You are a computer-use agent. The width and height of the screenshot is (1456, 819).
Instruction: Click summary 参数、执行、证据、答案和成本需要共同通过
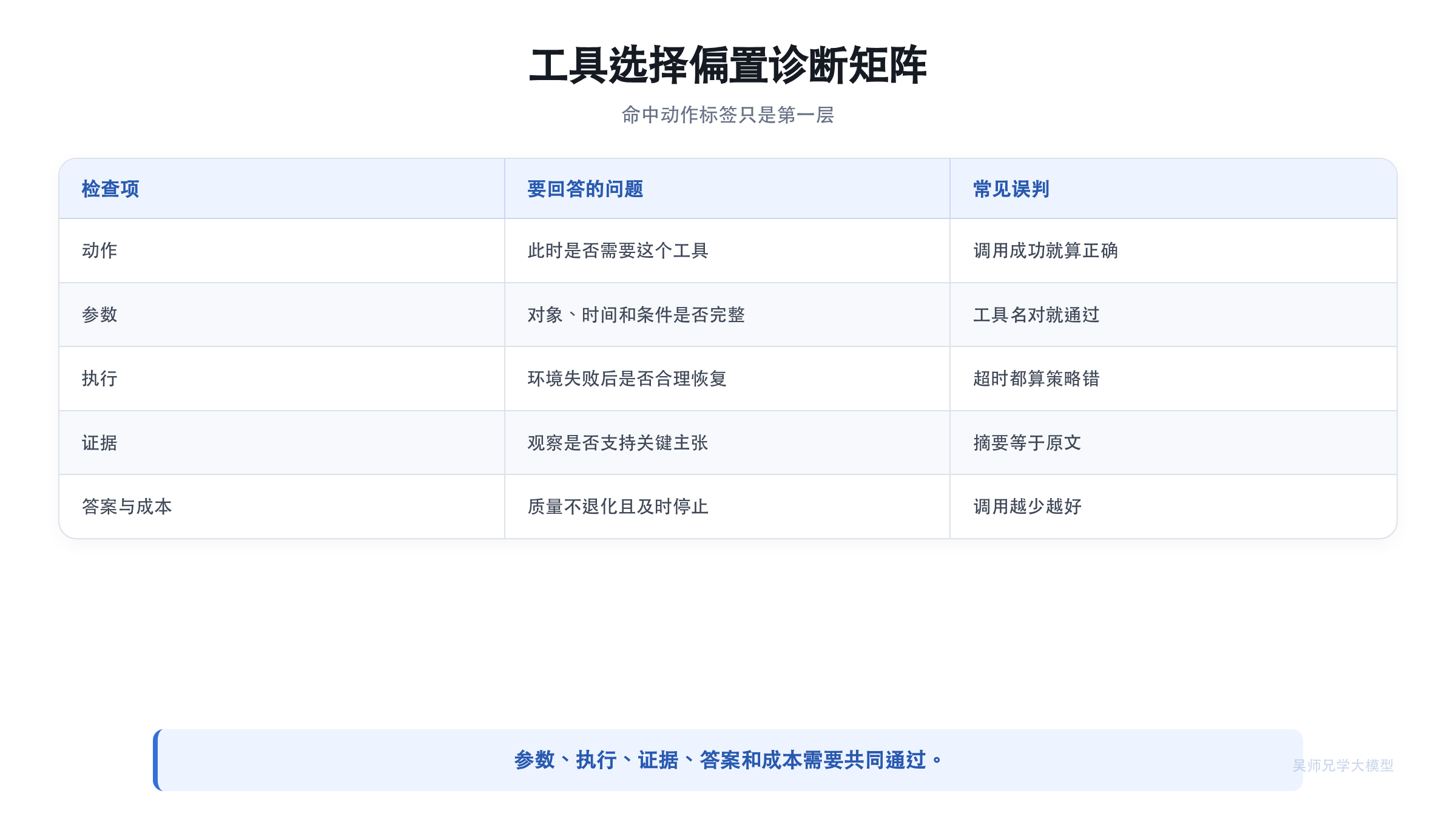(x=728, y=760)
